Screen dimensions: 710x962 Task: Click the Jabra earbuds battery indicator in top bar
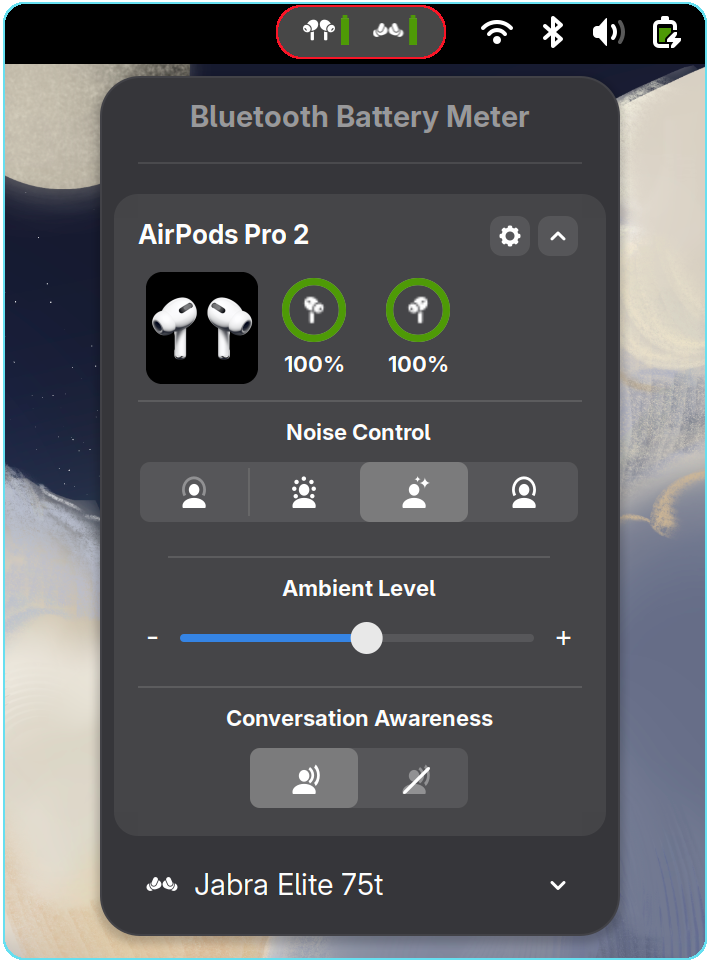pos(394,31)
